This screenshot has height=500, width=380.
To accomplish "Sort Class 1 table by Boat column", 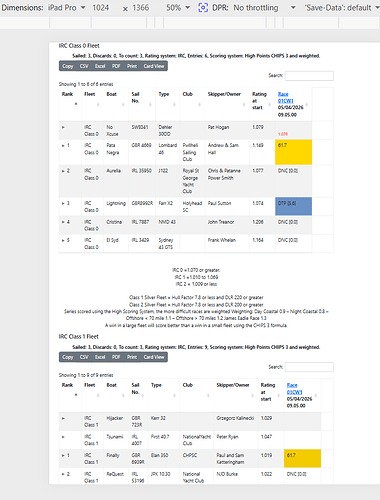I will coord(116,395).
